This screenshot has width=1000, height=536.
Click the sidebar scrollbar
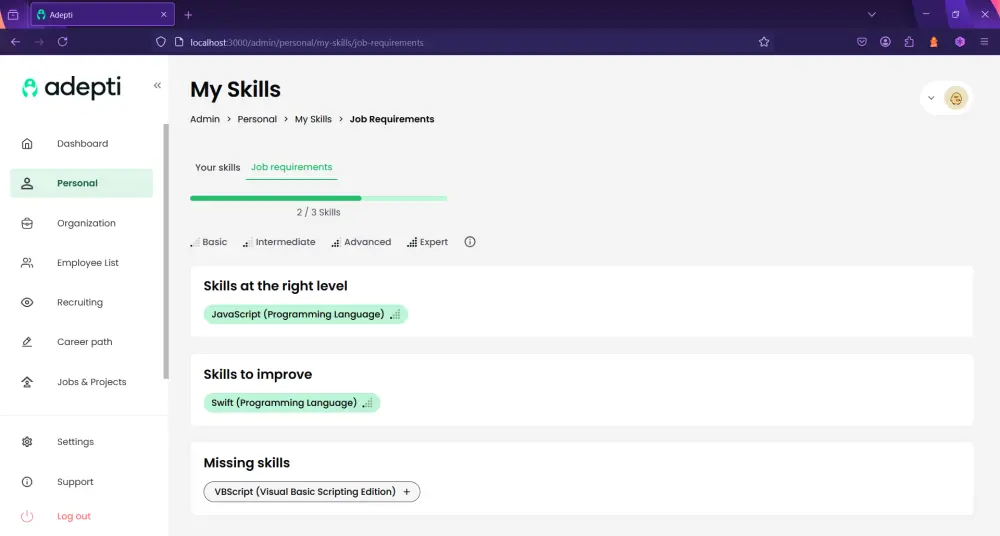click(166, 251)
